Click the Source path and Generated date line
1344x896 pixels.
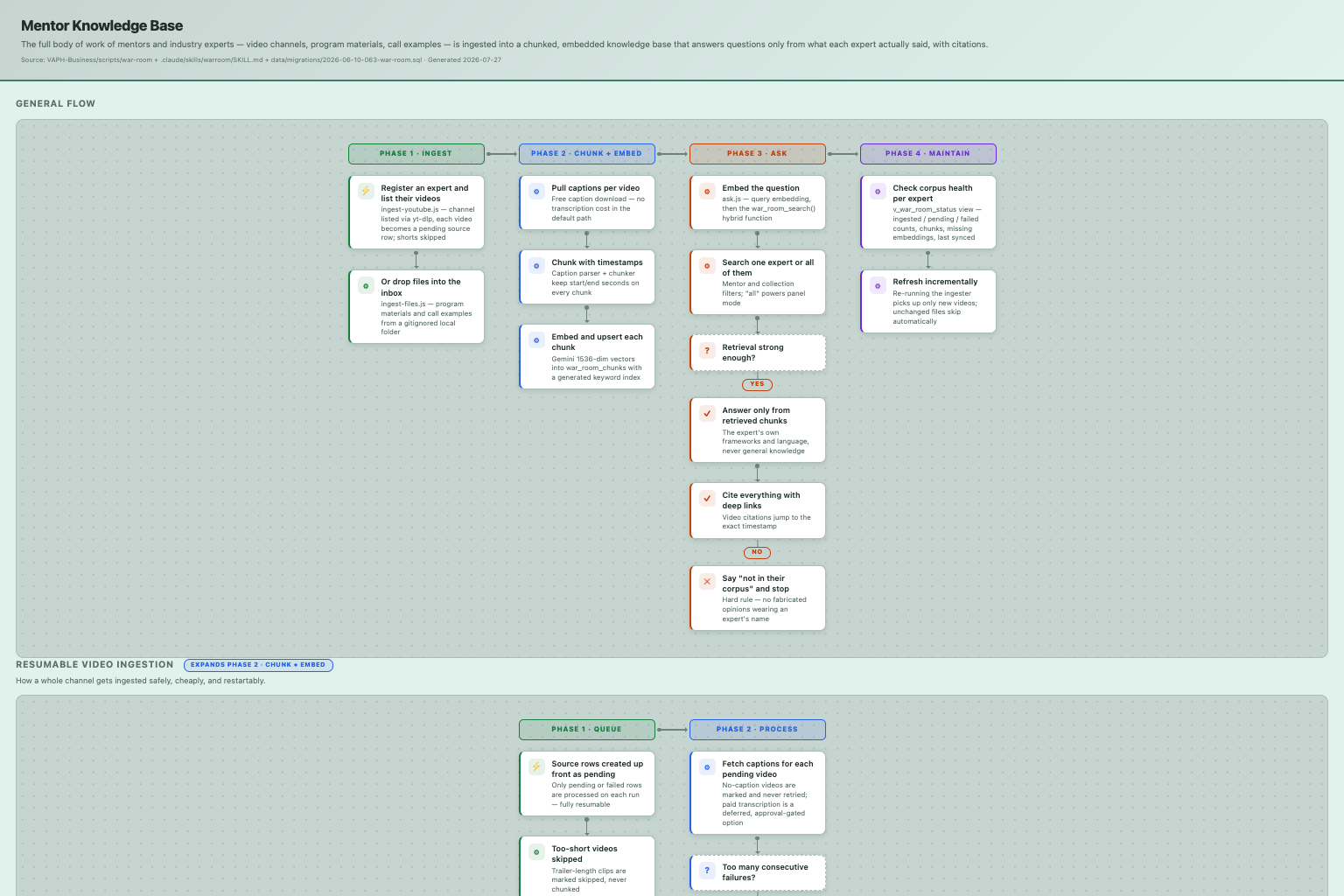point(261,60)
